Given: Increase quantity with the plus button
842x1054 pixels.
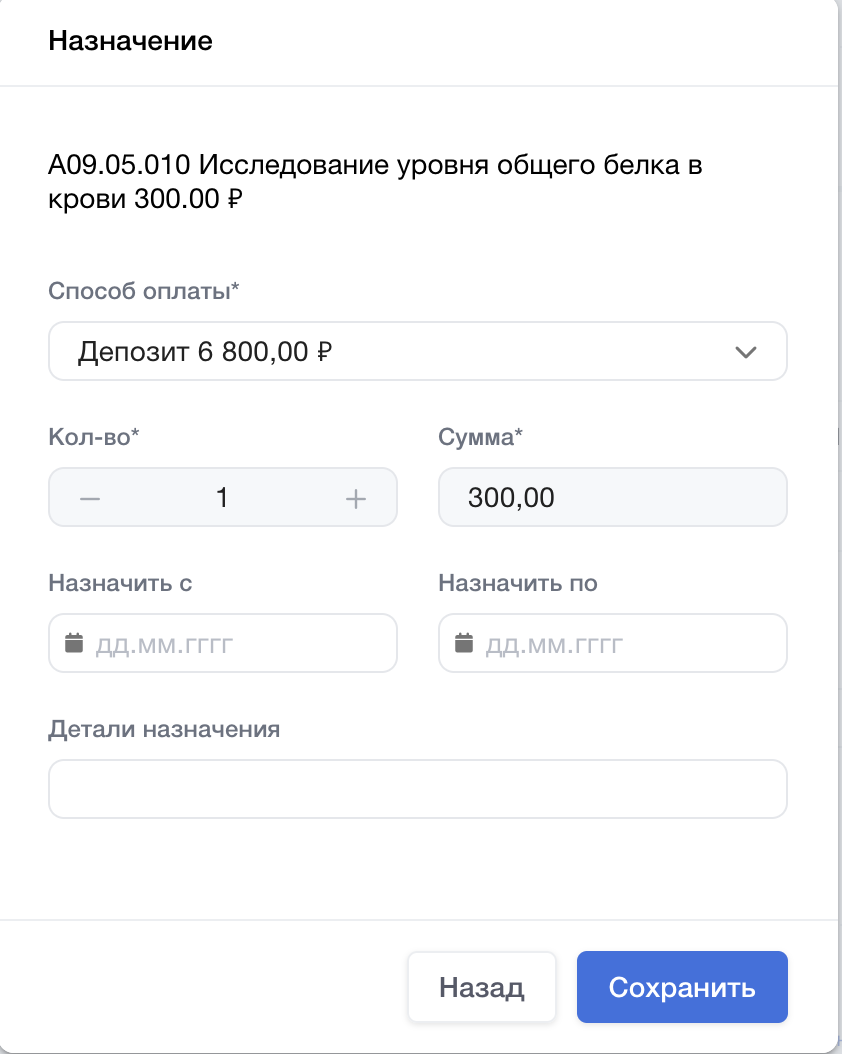Looking at the screenshot, I should tap(356, 498).
